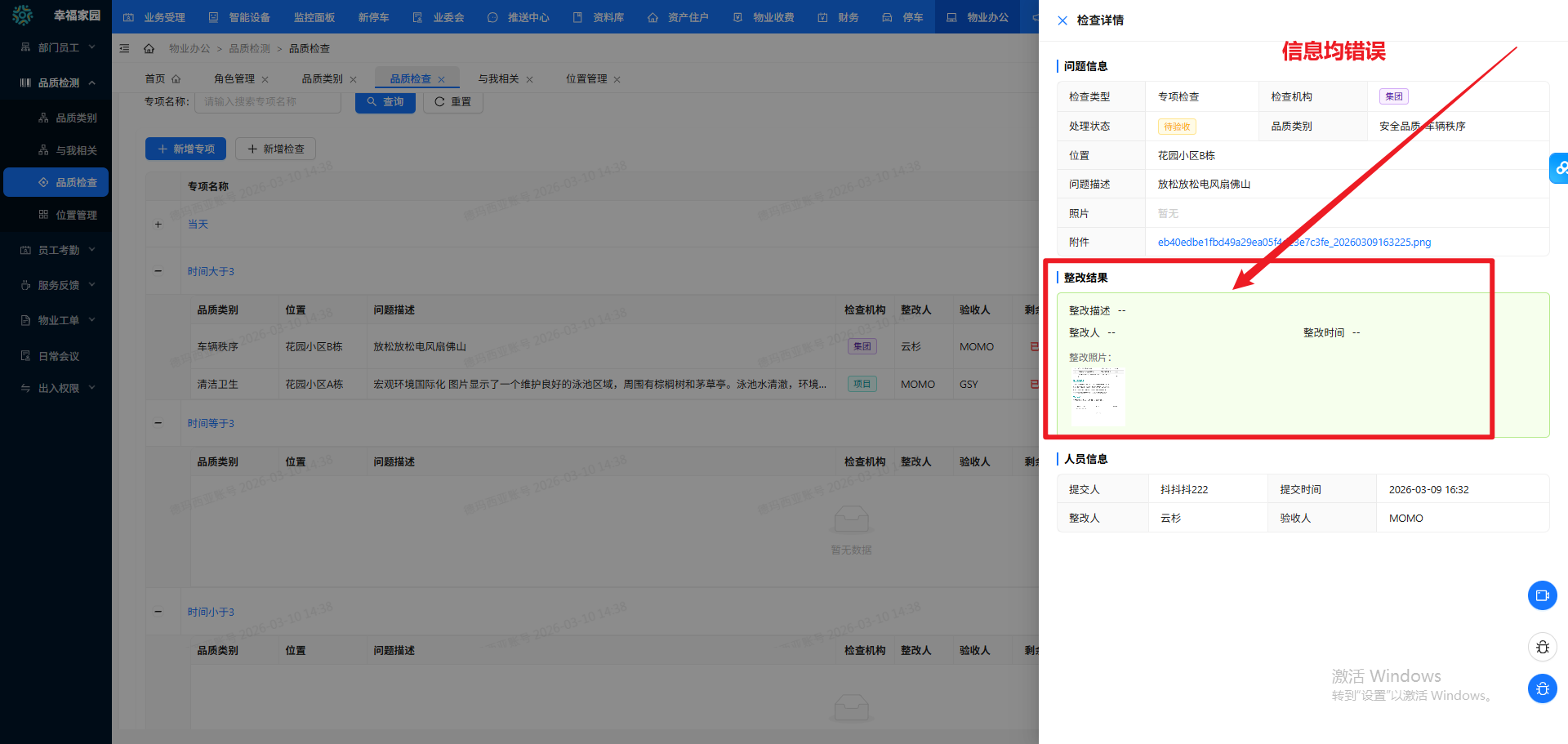This screenshot has height=744, width=1568.
Task: Click the home icon in the breadcrumb
Action: (x=149, y=48)
